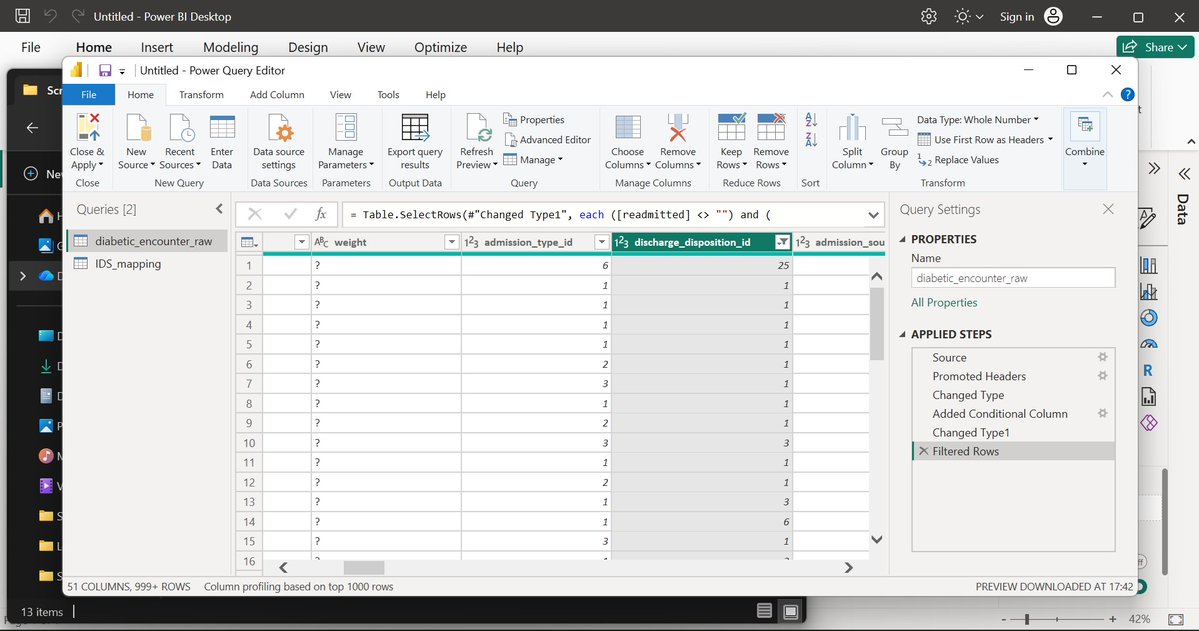
Task: Switch to the Transform tab
Action: click(x=201, y=95)
